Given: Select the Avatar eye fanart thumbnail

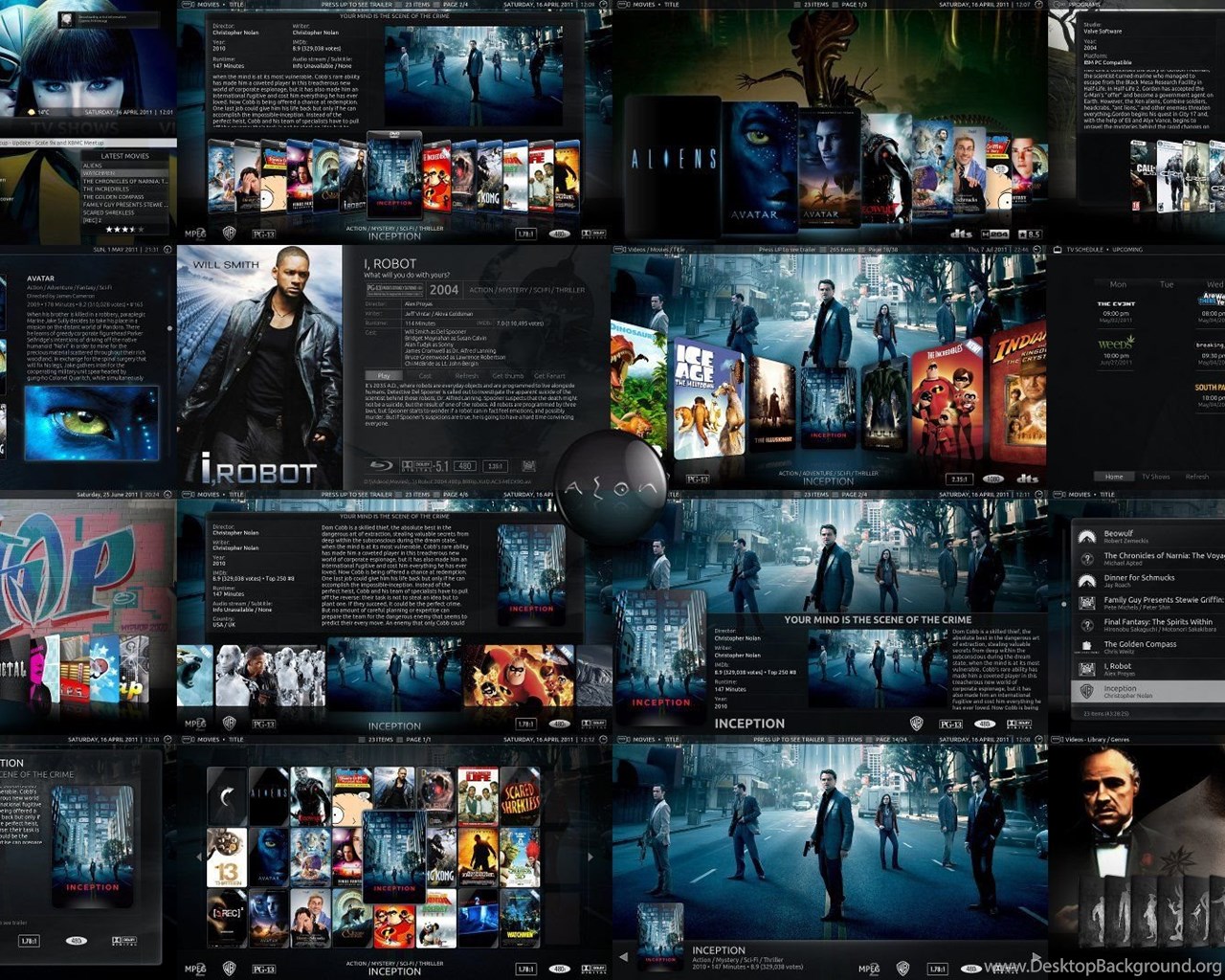Looking at the screenshot, I should 93,422.
